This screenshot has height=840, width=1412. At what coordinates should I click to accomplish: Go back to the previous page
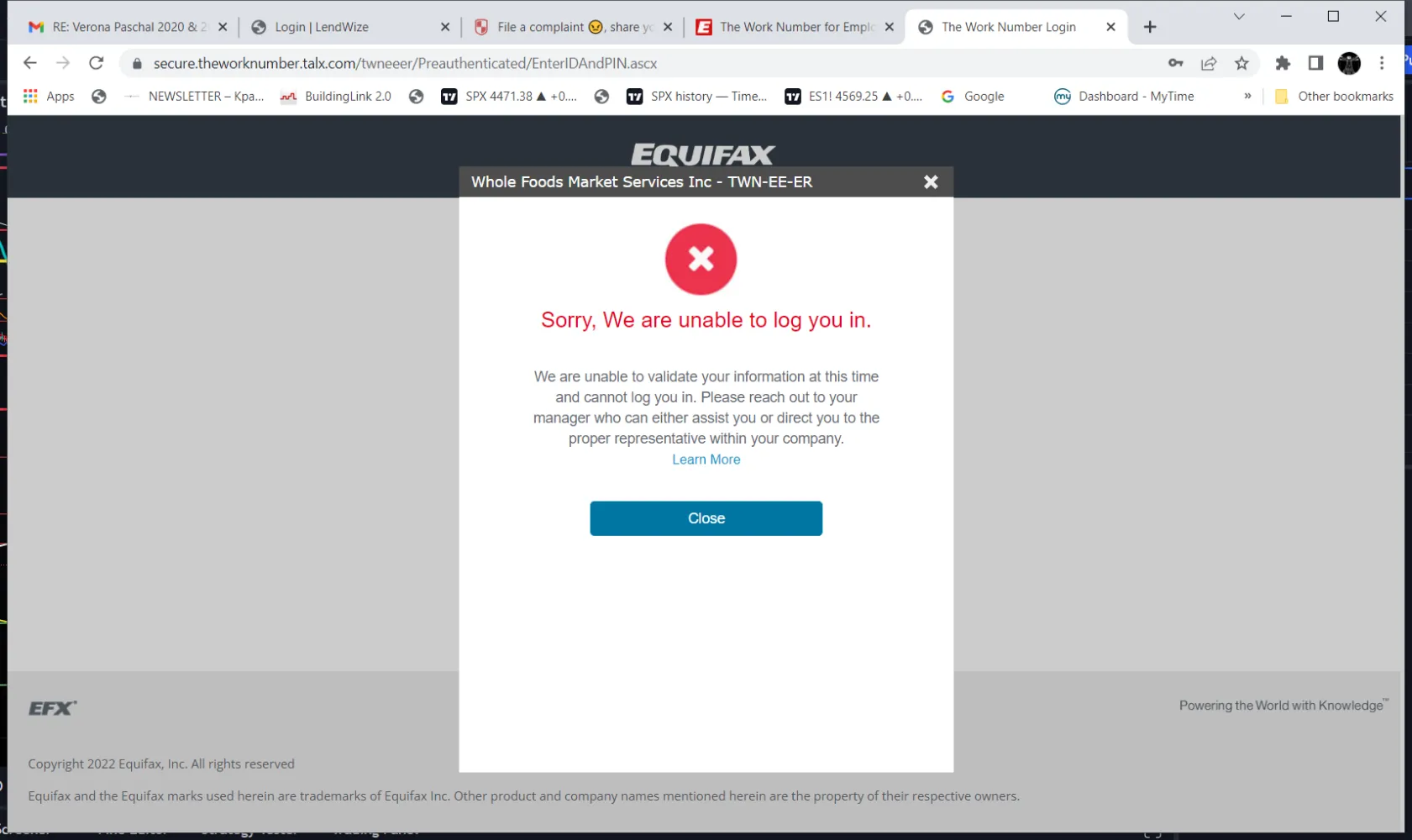(x=30, y=63)
